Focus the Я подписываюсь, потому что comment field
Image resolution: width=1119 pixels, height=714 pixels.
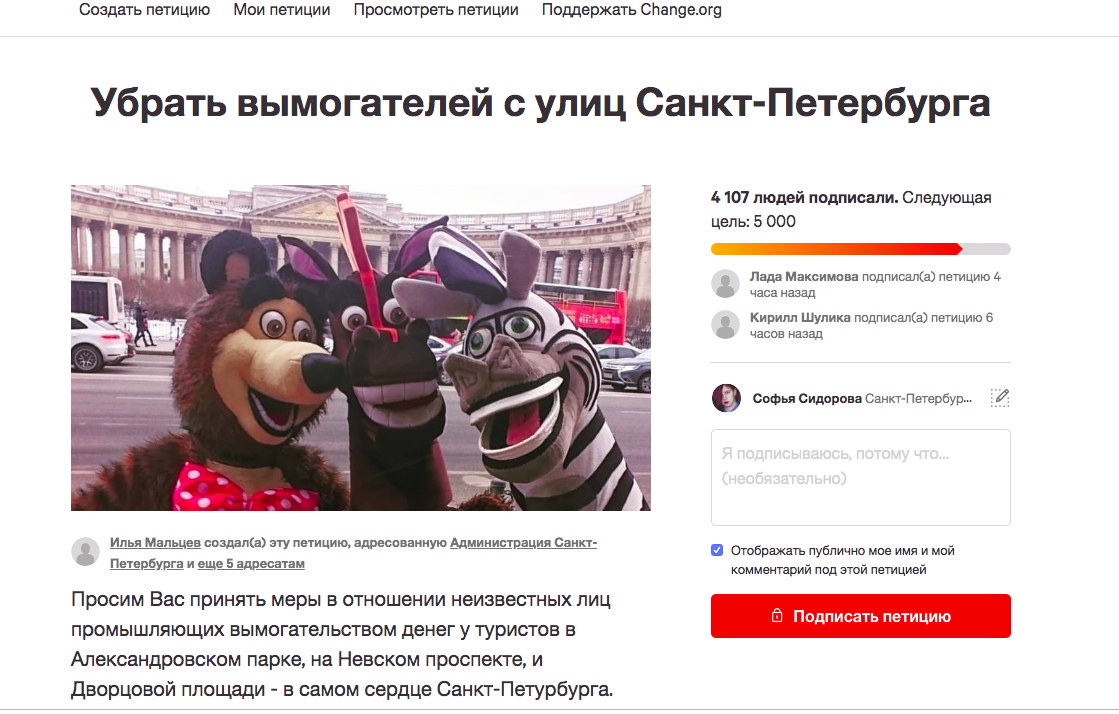point(861,478)
